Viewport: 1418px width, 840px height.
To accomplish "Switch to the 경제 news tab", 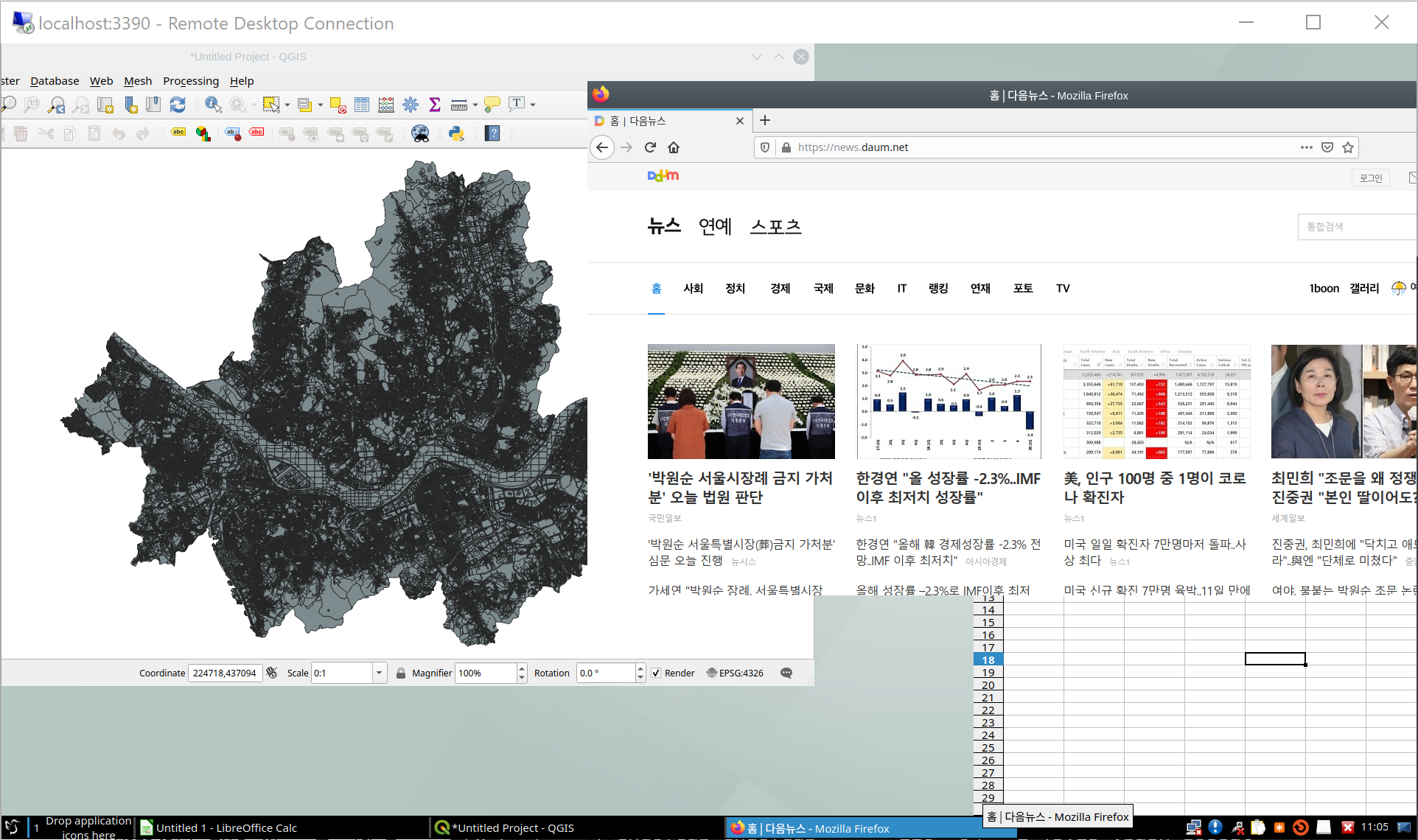I will [x=780, y=288].
